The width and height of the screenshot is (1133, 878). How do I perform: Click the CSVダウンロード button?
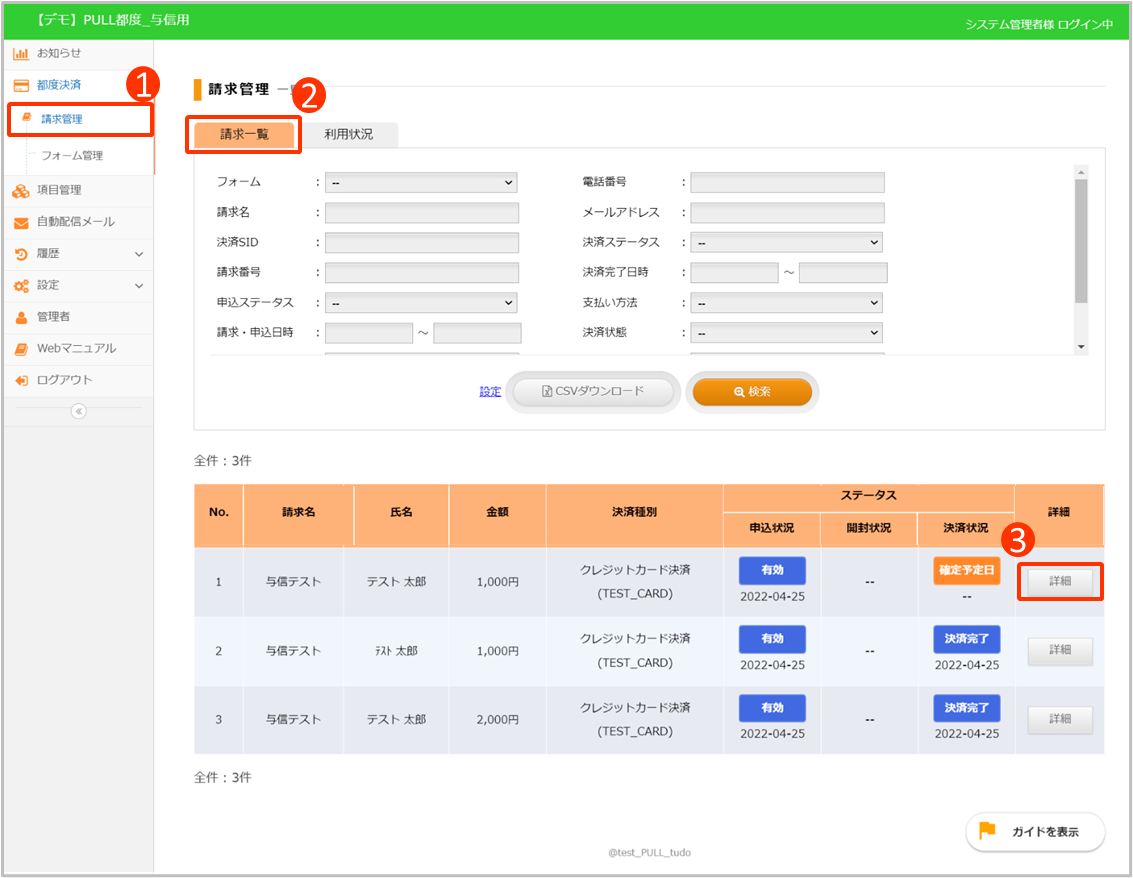pyautogui.click(x=594, y=392)
